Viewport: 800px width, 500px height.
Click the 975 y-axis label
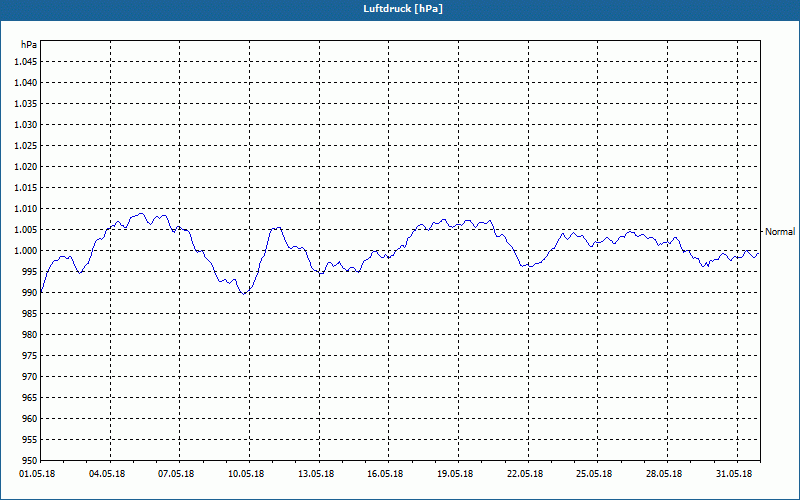click(31, 356)
